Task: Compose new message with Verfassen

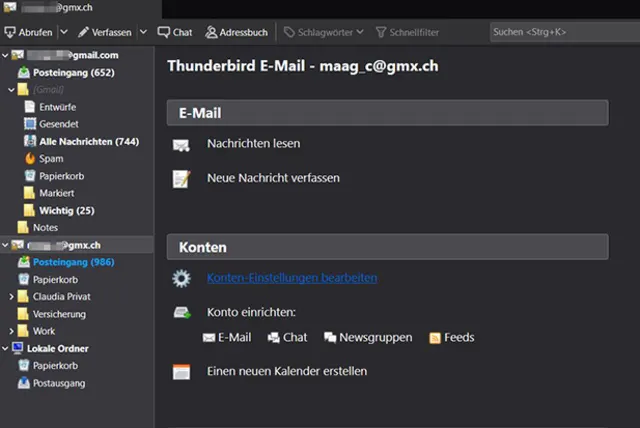Action: (104, 32)
